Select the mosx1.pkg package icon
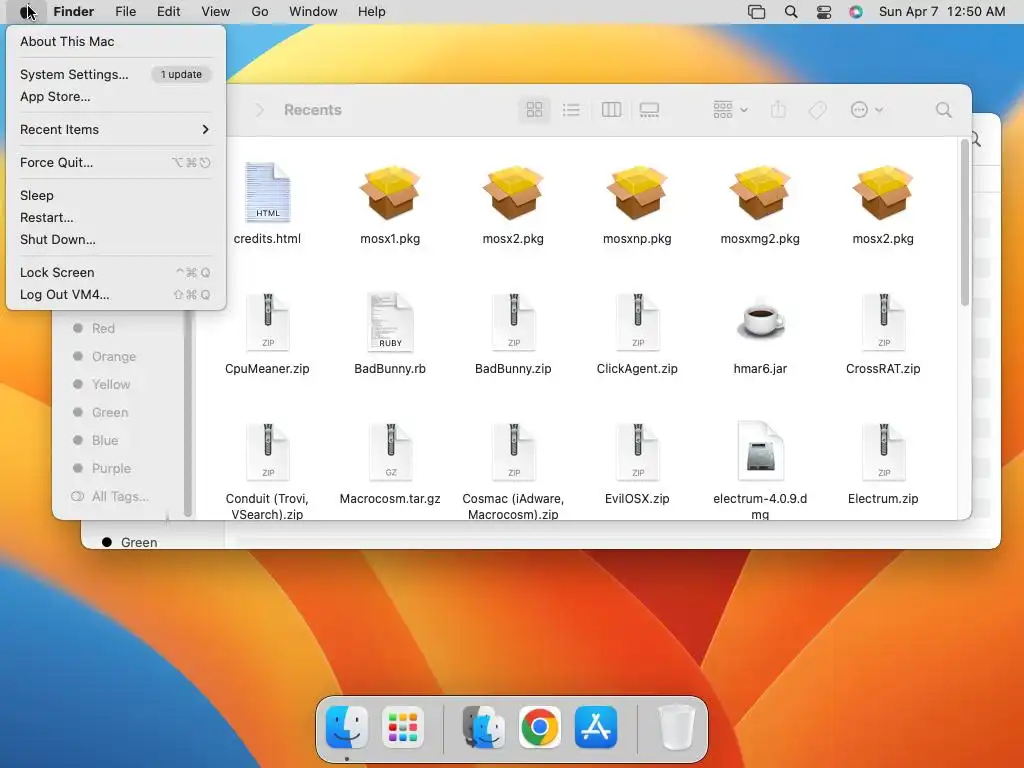The height and width of the screenshot is (768, 1024). 390,193
